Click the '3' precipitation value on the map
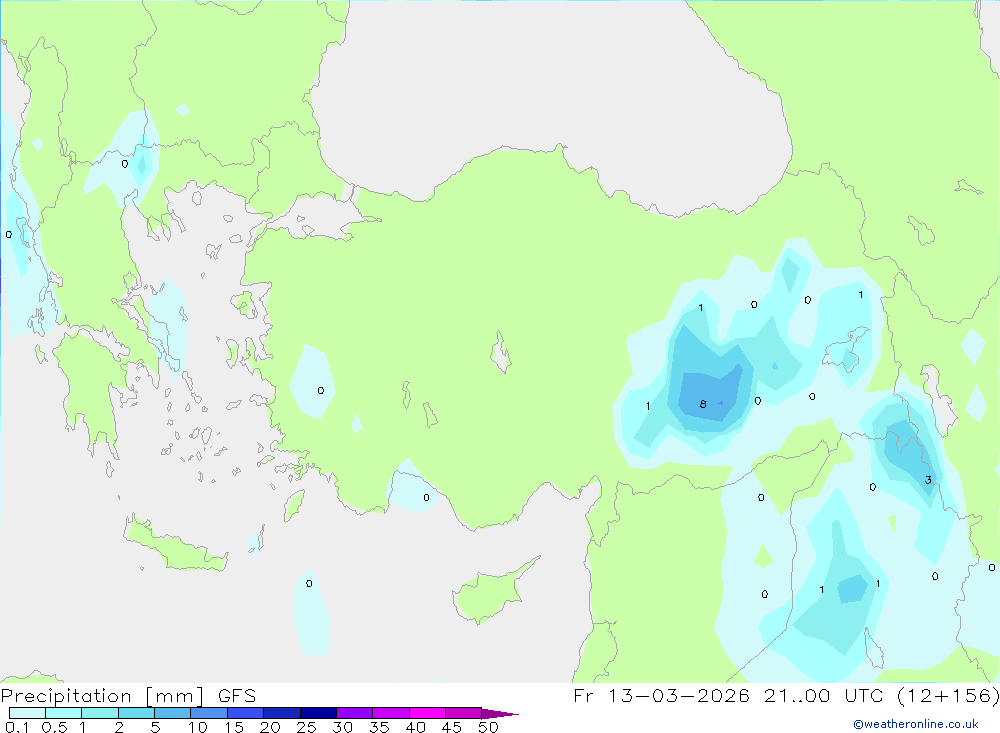The image size is (1000, 733). point(928,480)
